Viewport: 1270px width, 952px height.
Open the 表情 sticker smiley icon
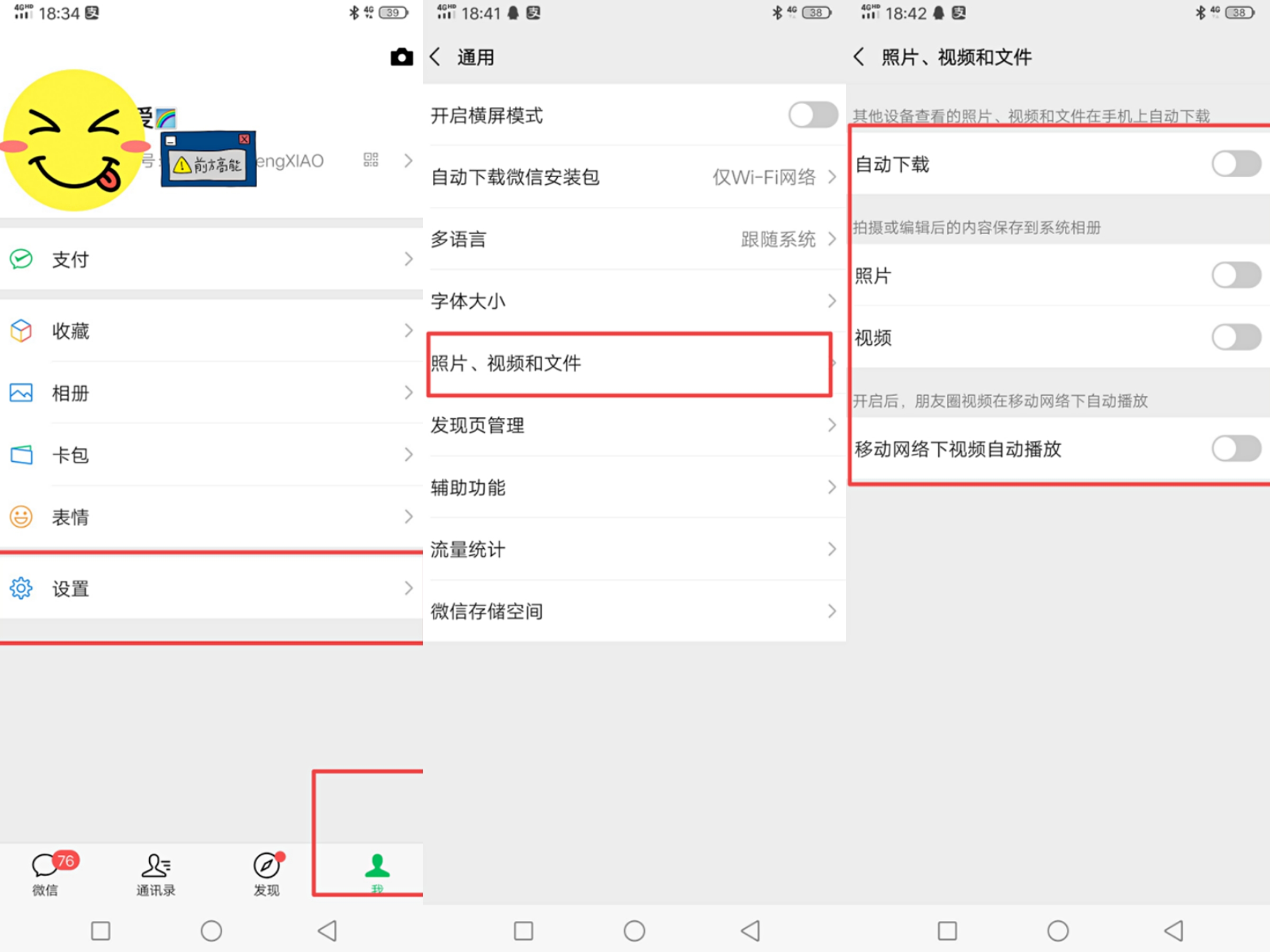click(x=21, y=516)
